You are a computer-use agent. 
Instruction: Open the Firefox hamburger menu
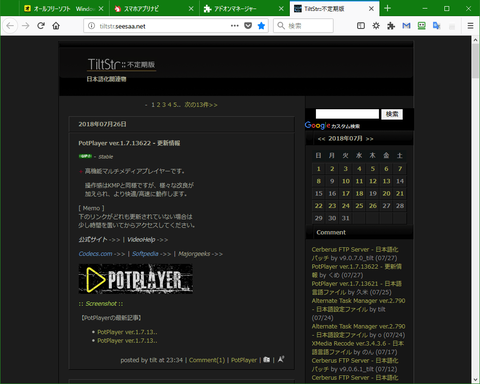[x=470, y=26]
